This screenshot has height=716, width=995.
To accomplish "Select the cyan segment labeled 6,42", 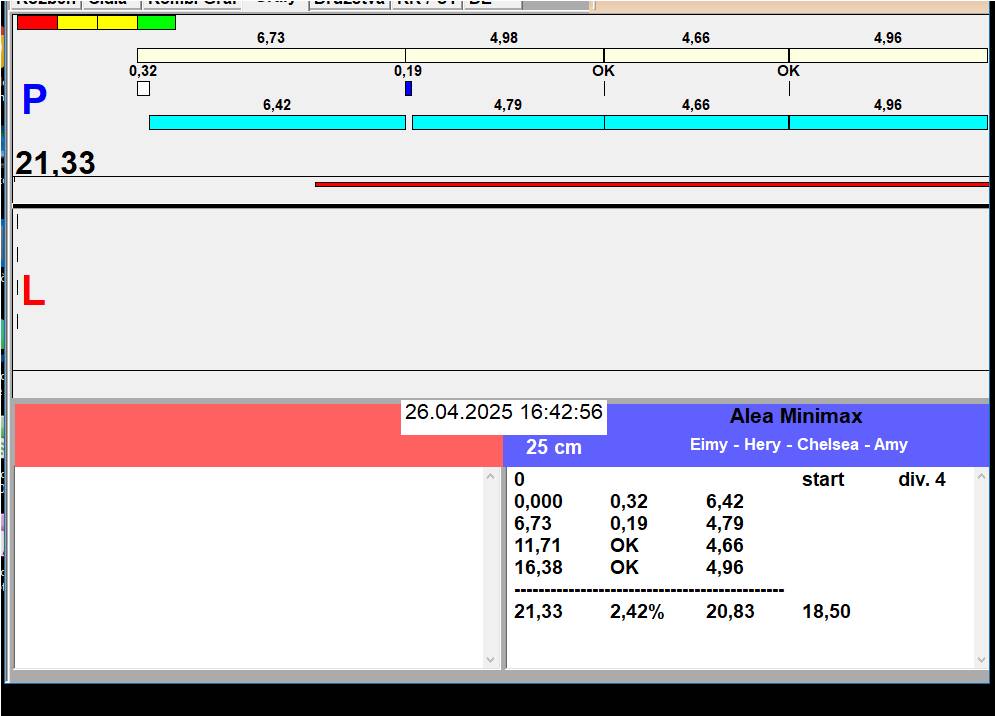I will [277, 122].
